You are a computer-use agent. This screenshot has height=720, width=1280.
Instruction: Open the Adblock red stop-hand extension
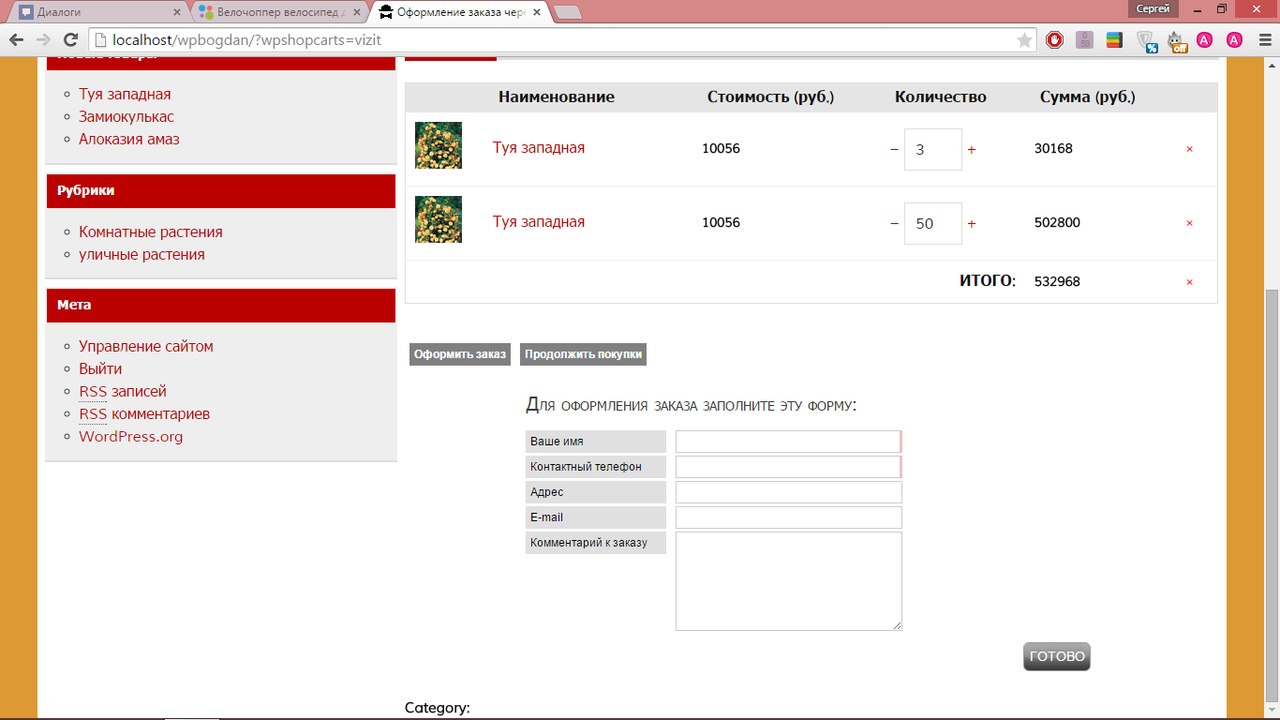point(1055,40)
